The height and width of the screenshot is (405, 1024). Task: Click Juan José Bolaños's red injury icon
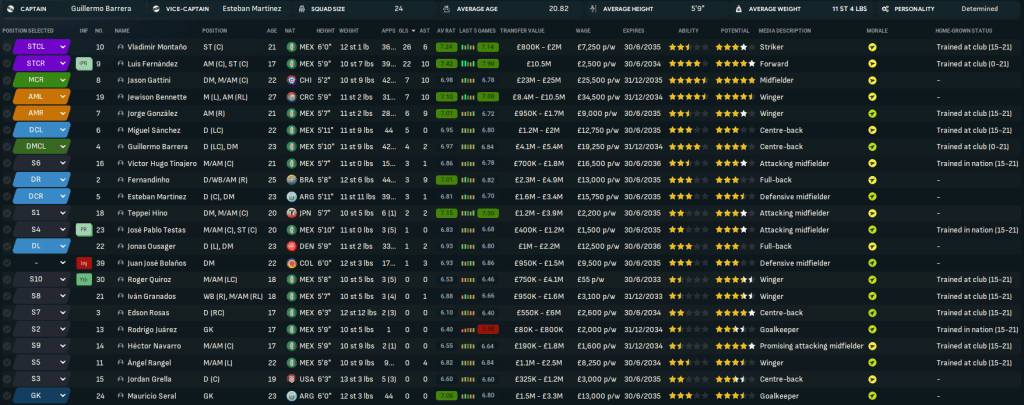[x=84, y=262]
